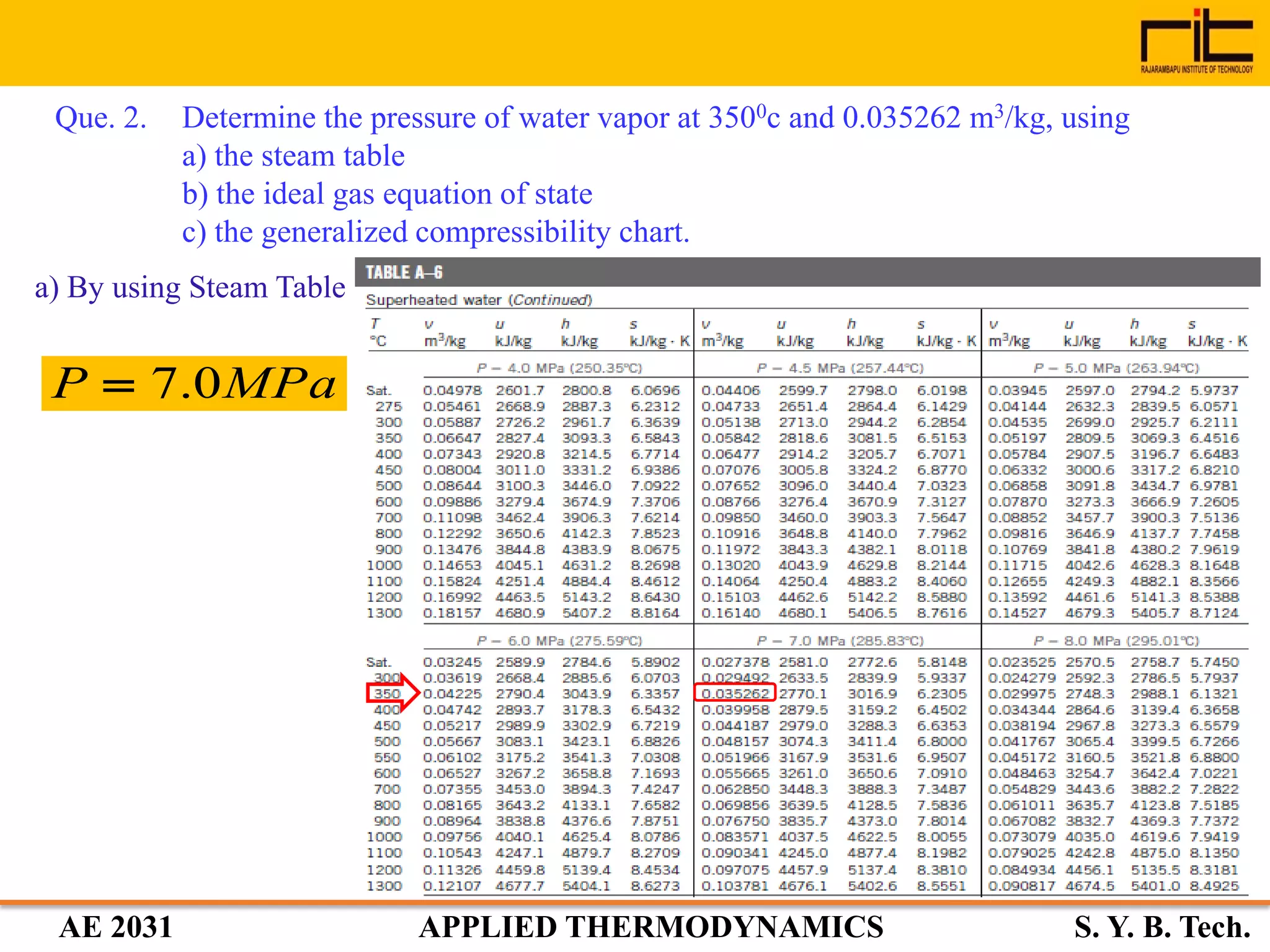
Task: Click enthalpy value 3016.9
Action: pos(872,694)
